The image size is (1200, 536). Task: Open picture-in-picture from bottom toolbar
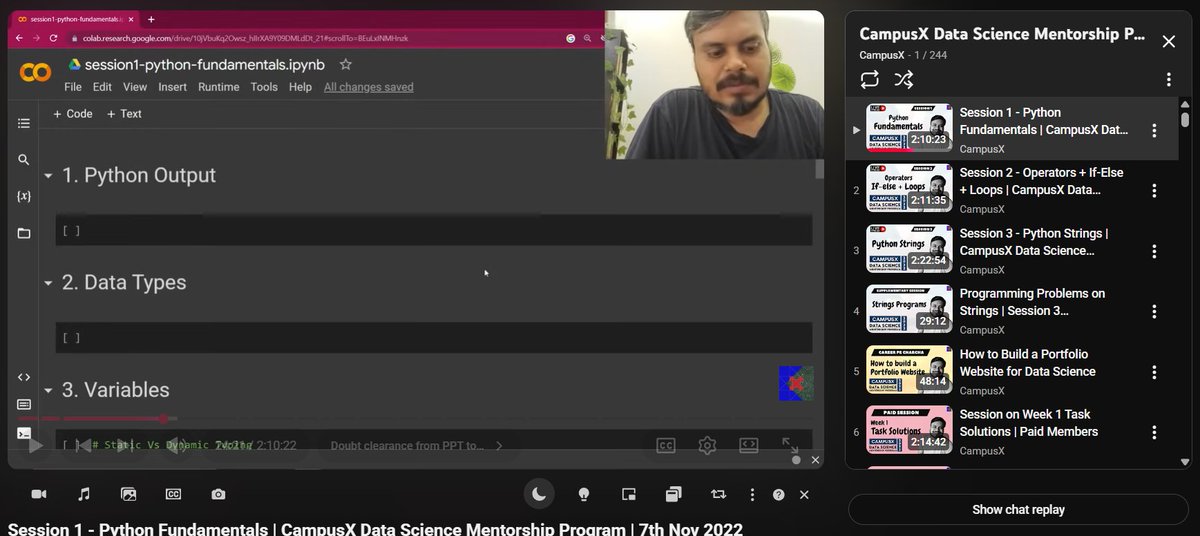[629, 494]
